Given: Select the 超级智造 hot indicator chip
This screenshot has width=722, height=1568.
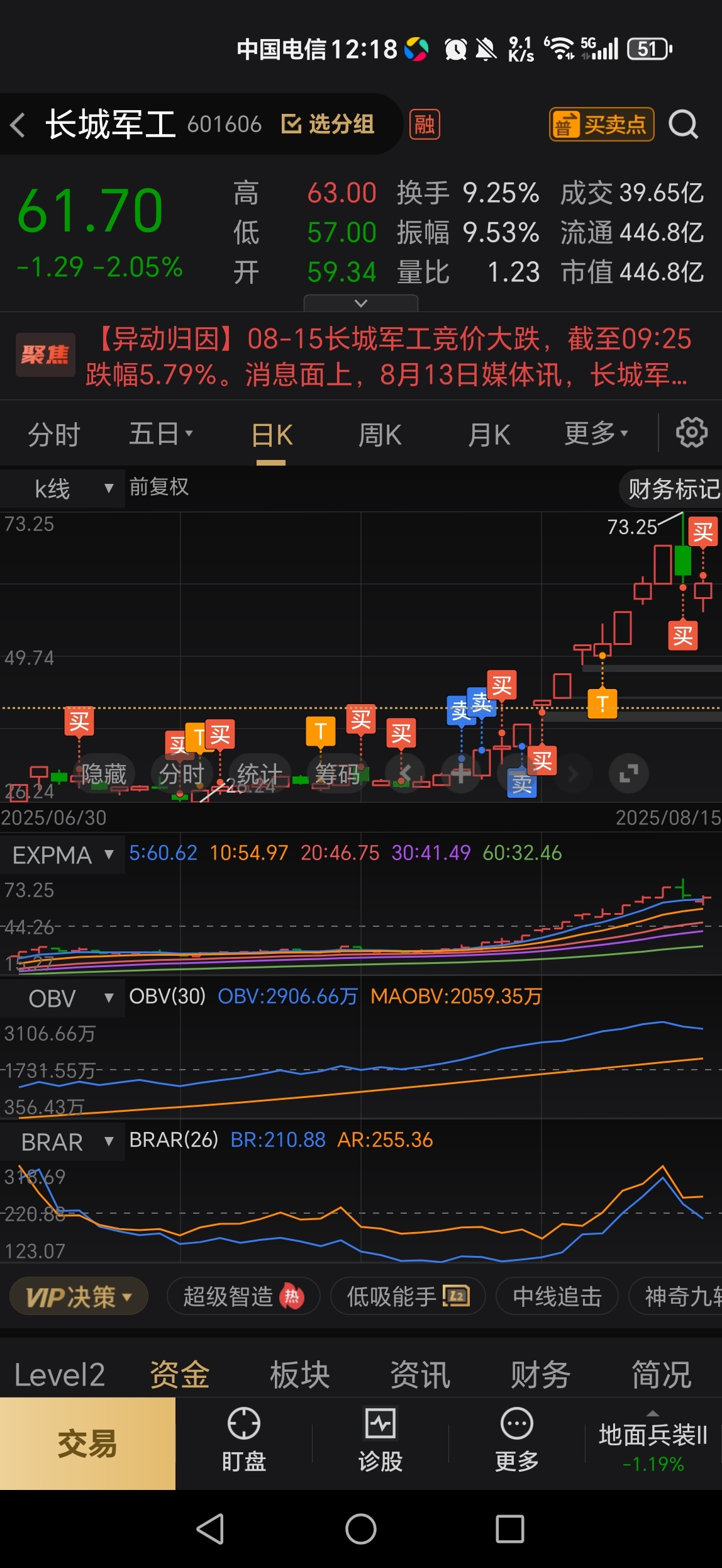Looking at the screenshot, I should (x=243, y=1296).
